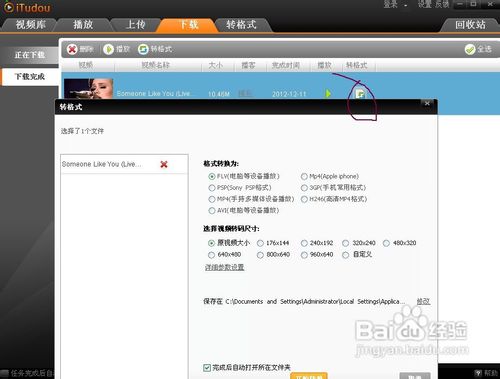The image size is (500, 379).
Task: Click 任务完成后 option in status bar
Action: point(32,373)
